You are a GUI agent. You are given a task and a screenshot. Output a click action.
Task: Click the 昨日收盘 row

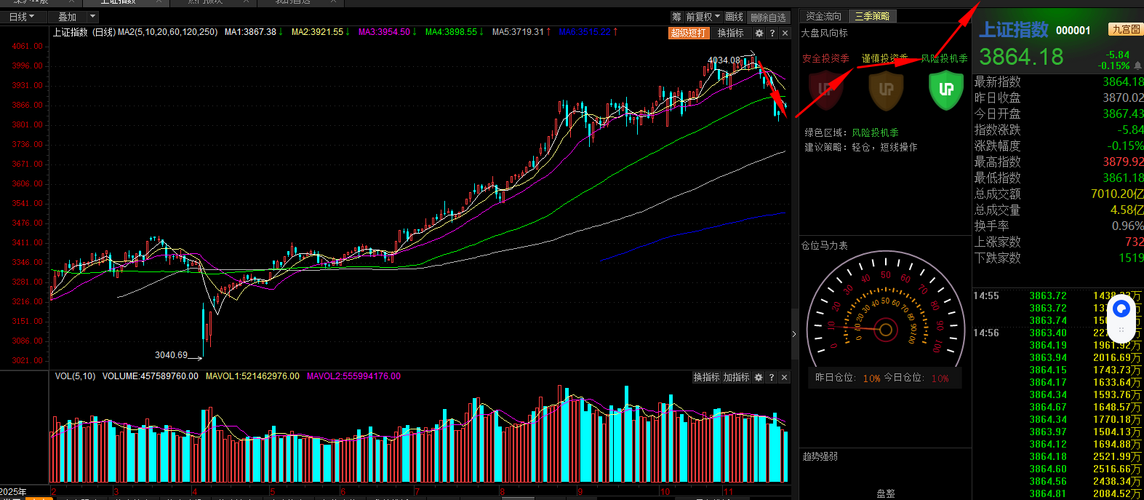point(1059,98)
